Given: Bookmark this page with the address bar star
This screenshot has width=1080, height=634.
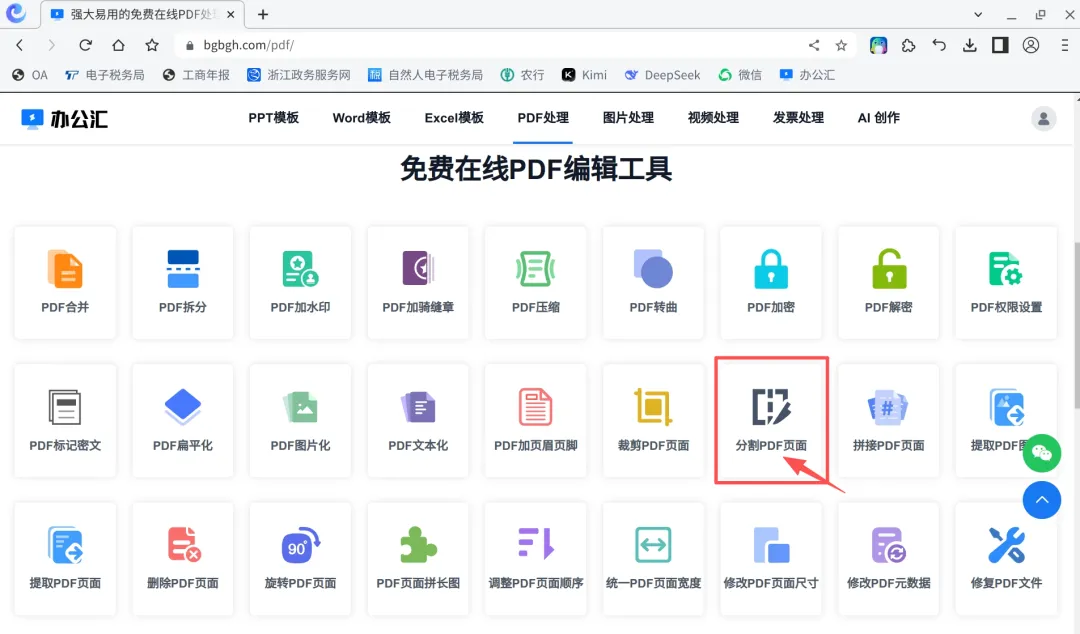Looking at the screenshot, I should [841, 45].
